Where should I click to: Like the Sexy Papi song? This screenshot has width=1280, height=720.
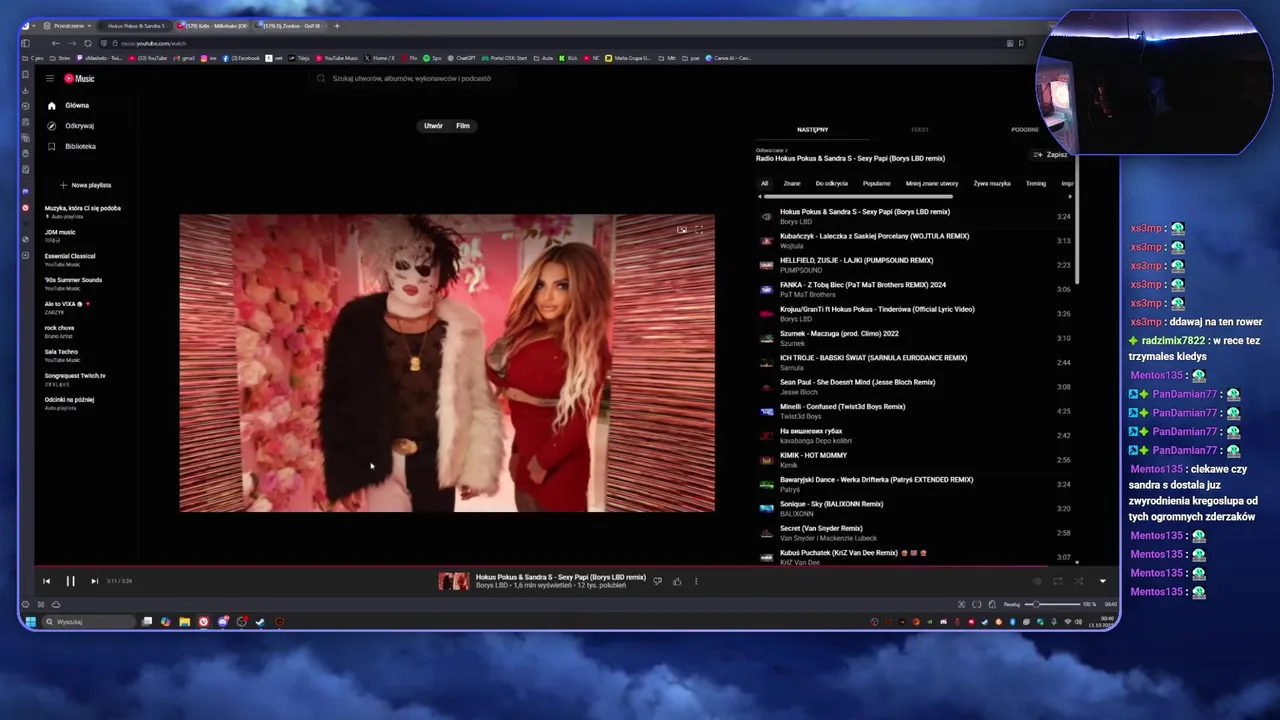pos(677,581)
